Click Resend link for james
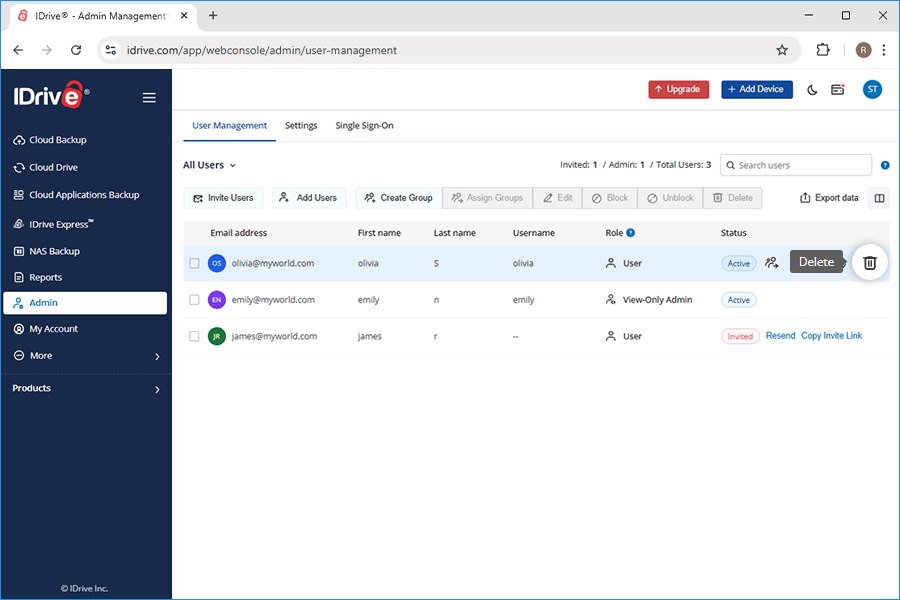The width and height of the screenshot is (900, 600). pyautogui.click(x=780, y=336)
